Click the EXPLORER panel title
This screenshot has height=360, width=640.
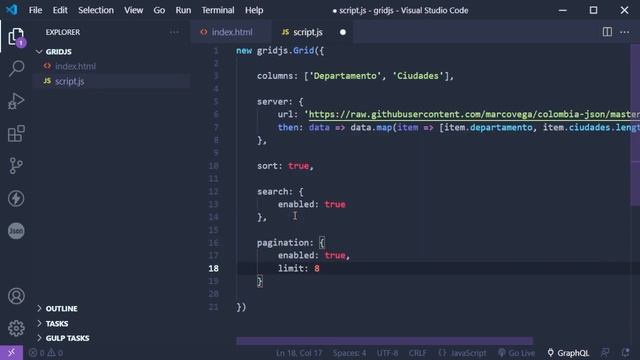[x=63, y=32]
